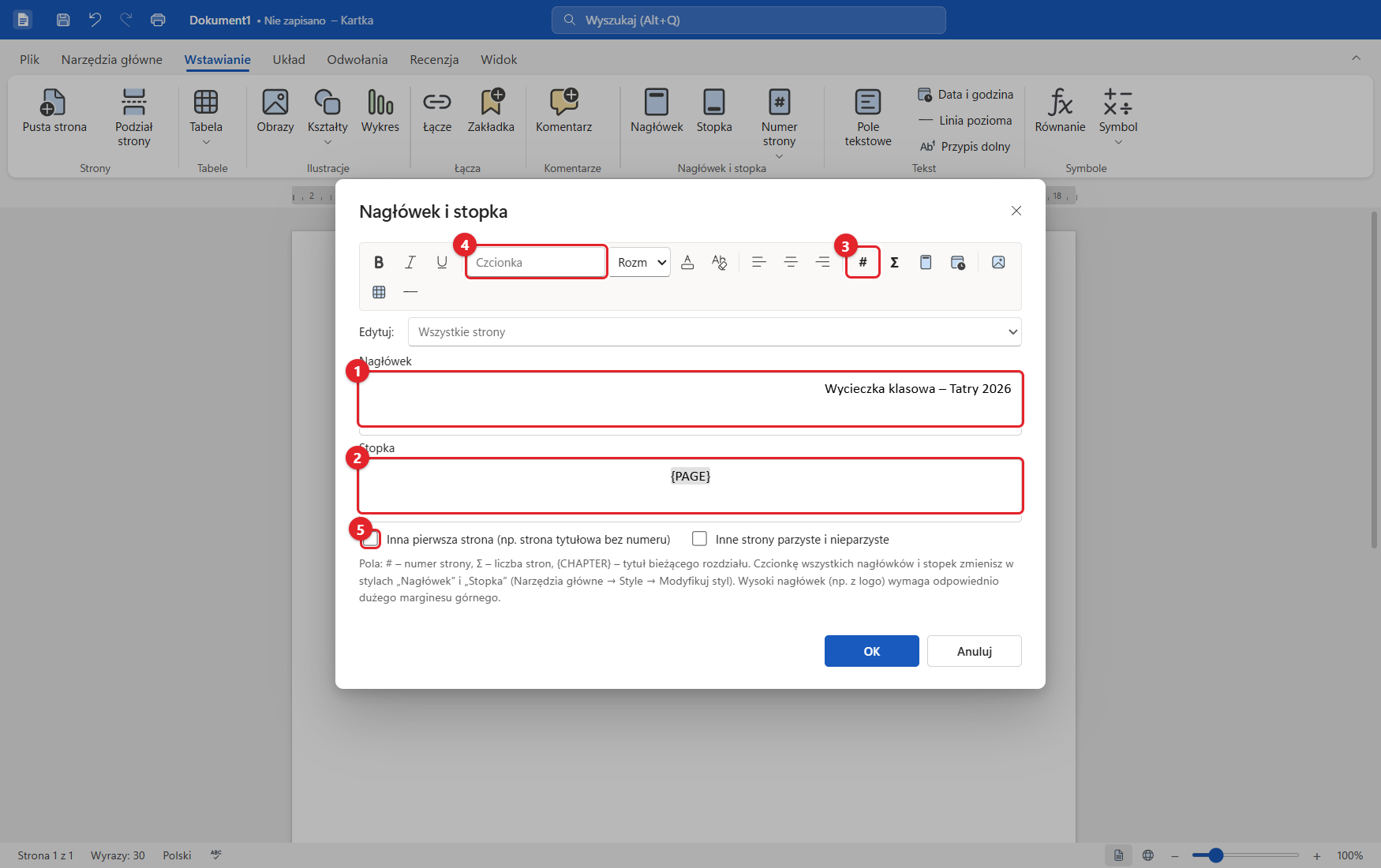Go to the Układ tab

click(289, 59)
